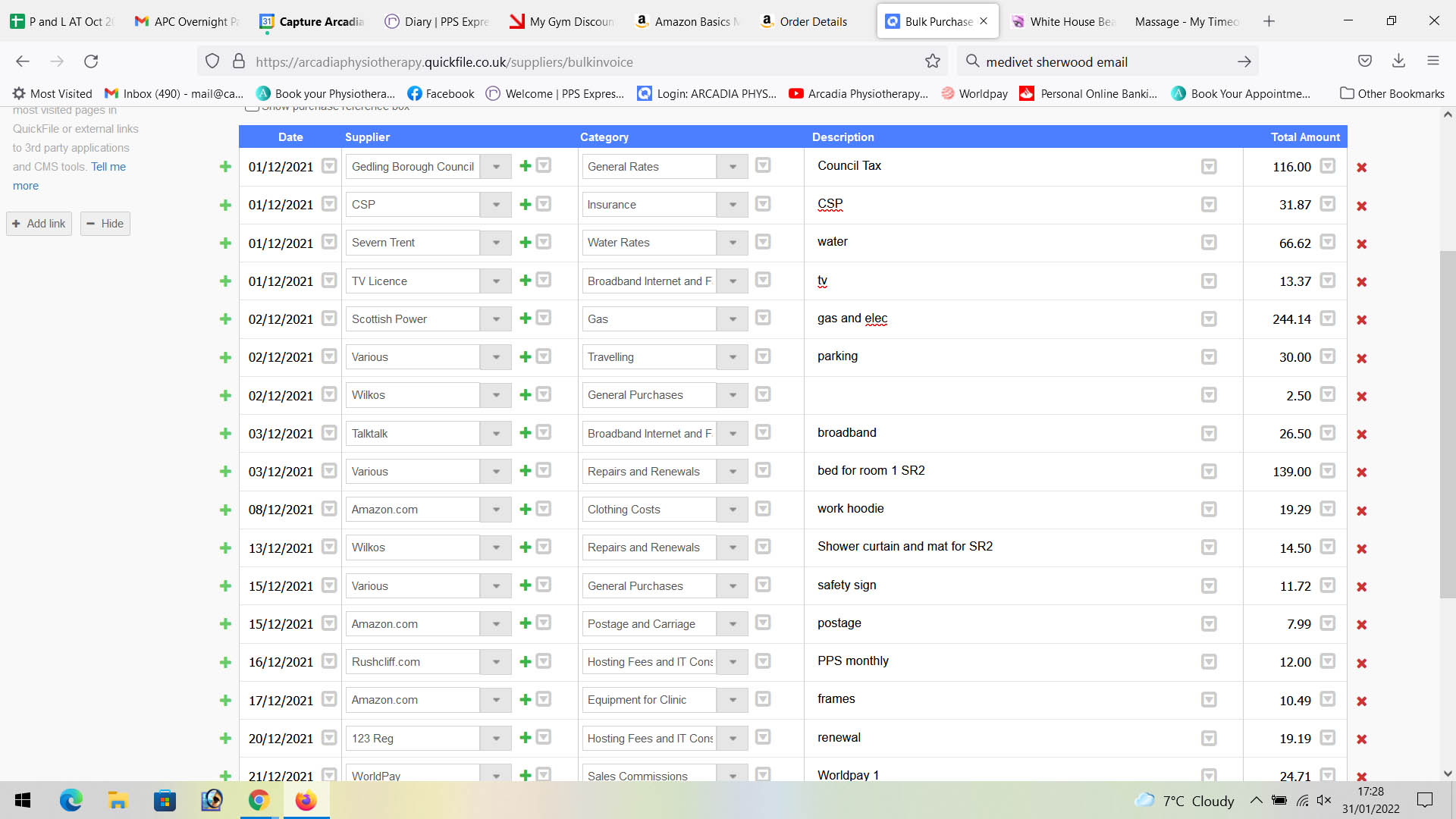Open category dropdown for Clothing Costs
The image size is (1456, 819).
click(733, 510)
